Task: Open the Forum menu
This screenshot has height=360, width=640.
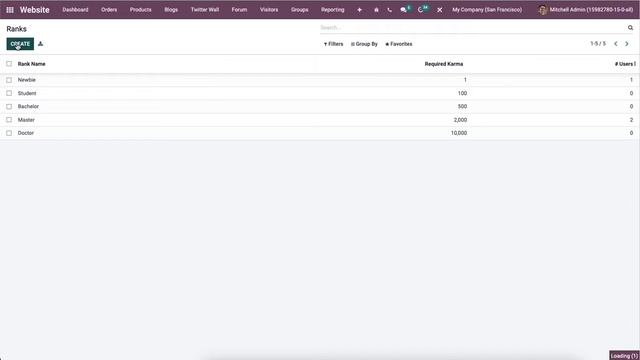Action: (239, 10)
